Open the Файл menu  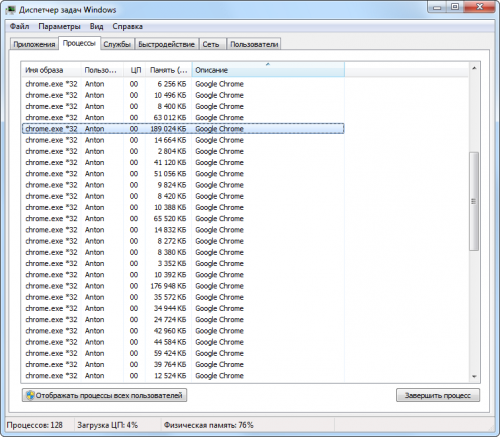[x=19, y=26]
